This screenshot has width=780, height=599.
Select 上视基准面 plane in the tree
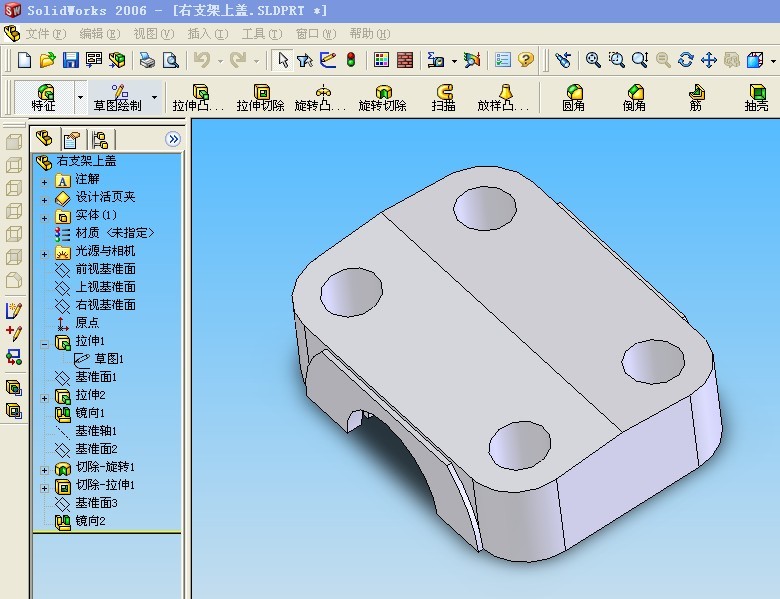click(x=95, y=288)
